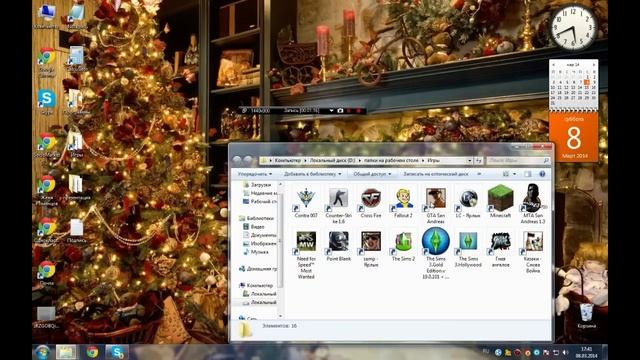Click Записать на оптический диск
The height and width of the screenshot is (360, 640).
click(436, 174)
